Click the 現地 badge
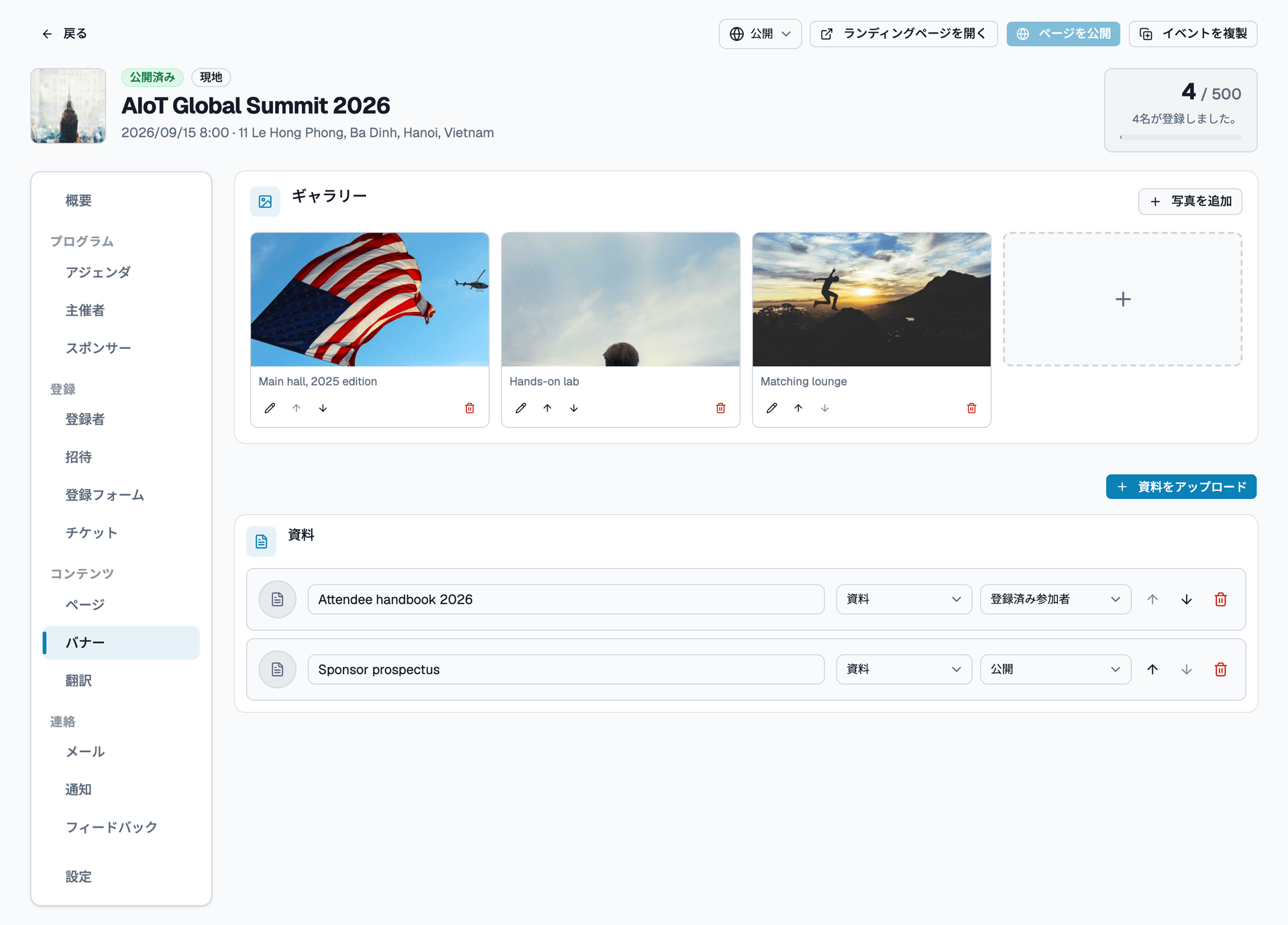 click(211, 77)
